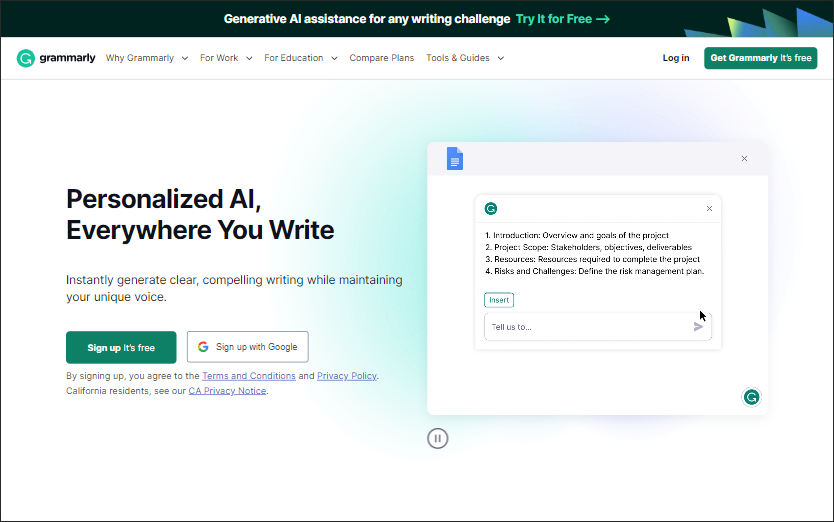Click the Google logo in sign-up button
Viewport: 834px width, 522px height.
(x=203, y=347)
